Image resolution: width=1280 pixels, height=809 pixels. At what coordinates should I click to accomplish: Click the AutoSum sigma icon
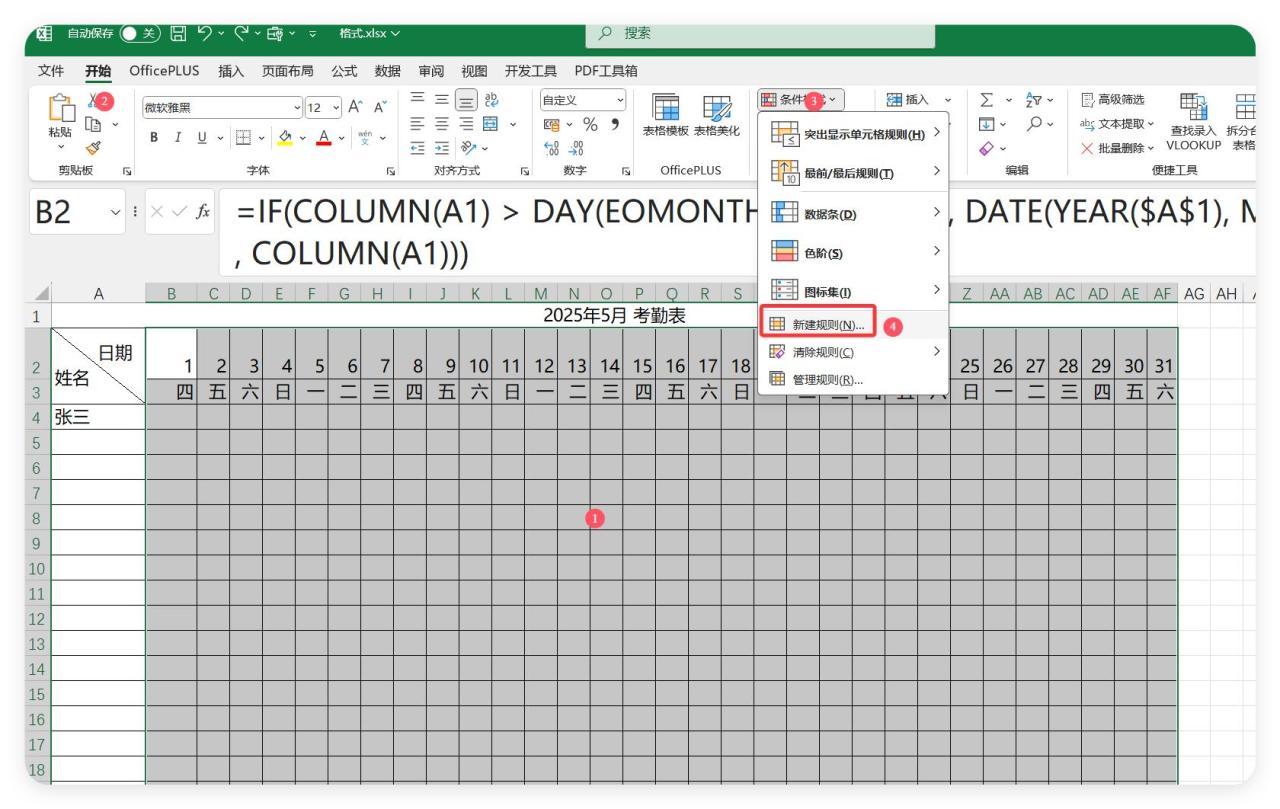(986, 99)
